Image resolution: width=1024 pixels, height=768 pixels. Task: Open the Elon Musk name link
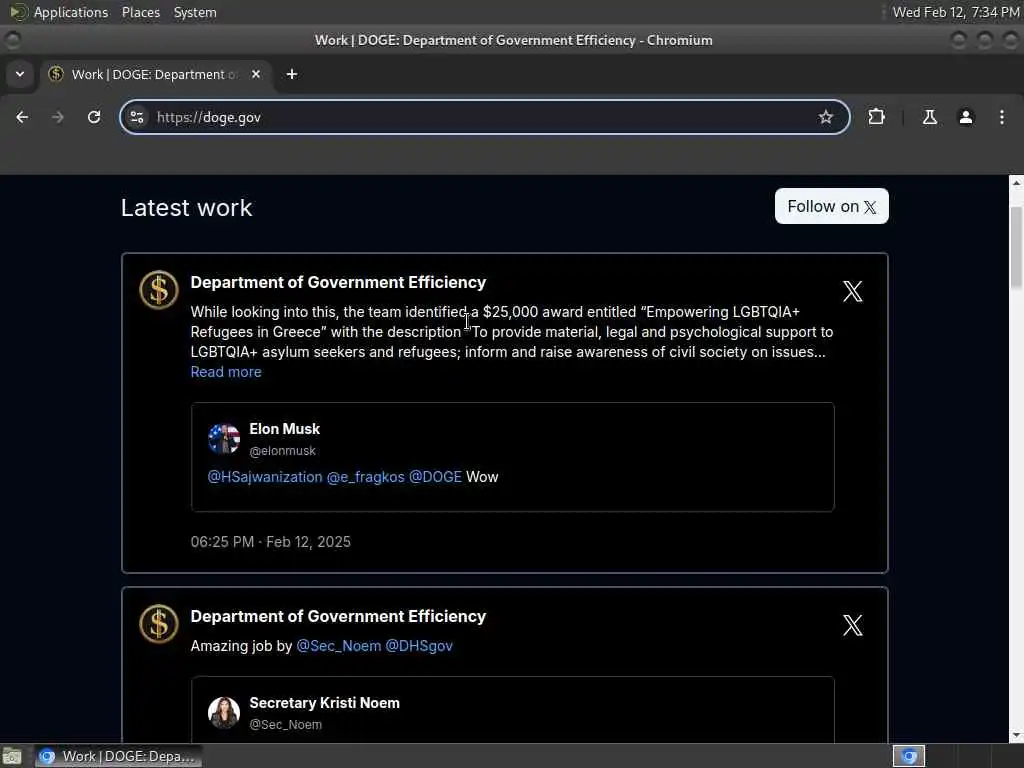coord(285,429)
